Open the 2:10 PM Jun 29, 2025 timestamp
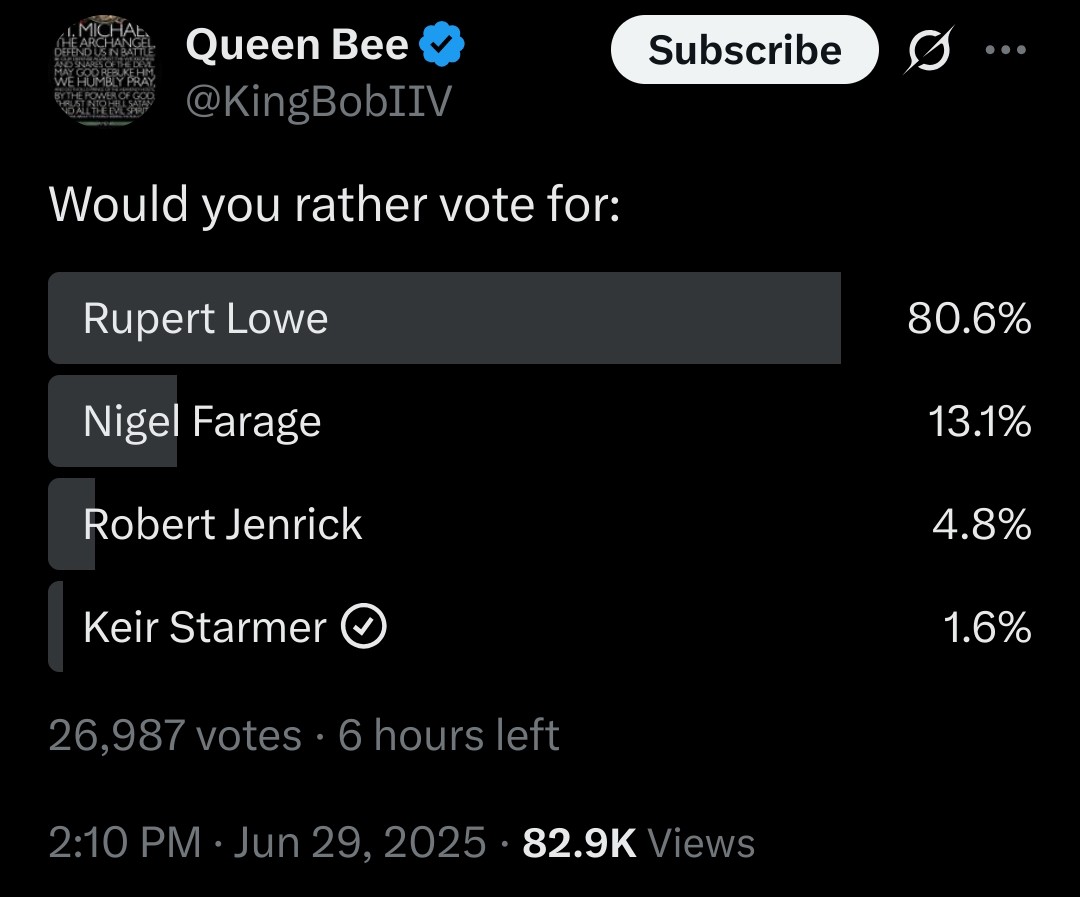Viewport: 1080px width, 897px height. (x=267, y=842)
